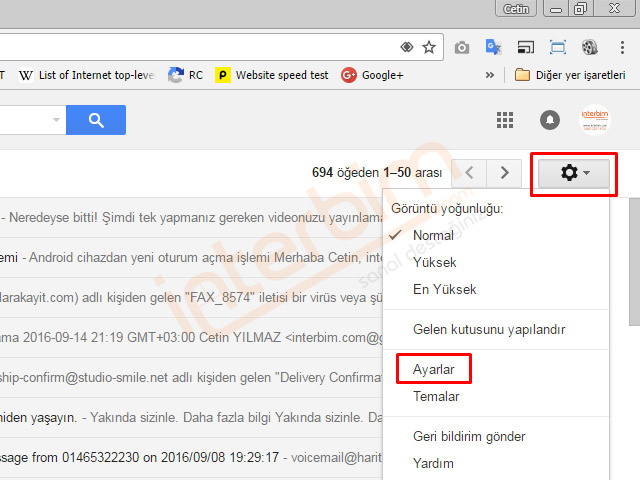Open the Google apps grid
Image resolution: width=640 pixels, height=480 pixels.
(x=505, y=120)
